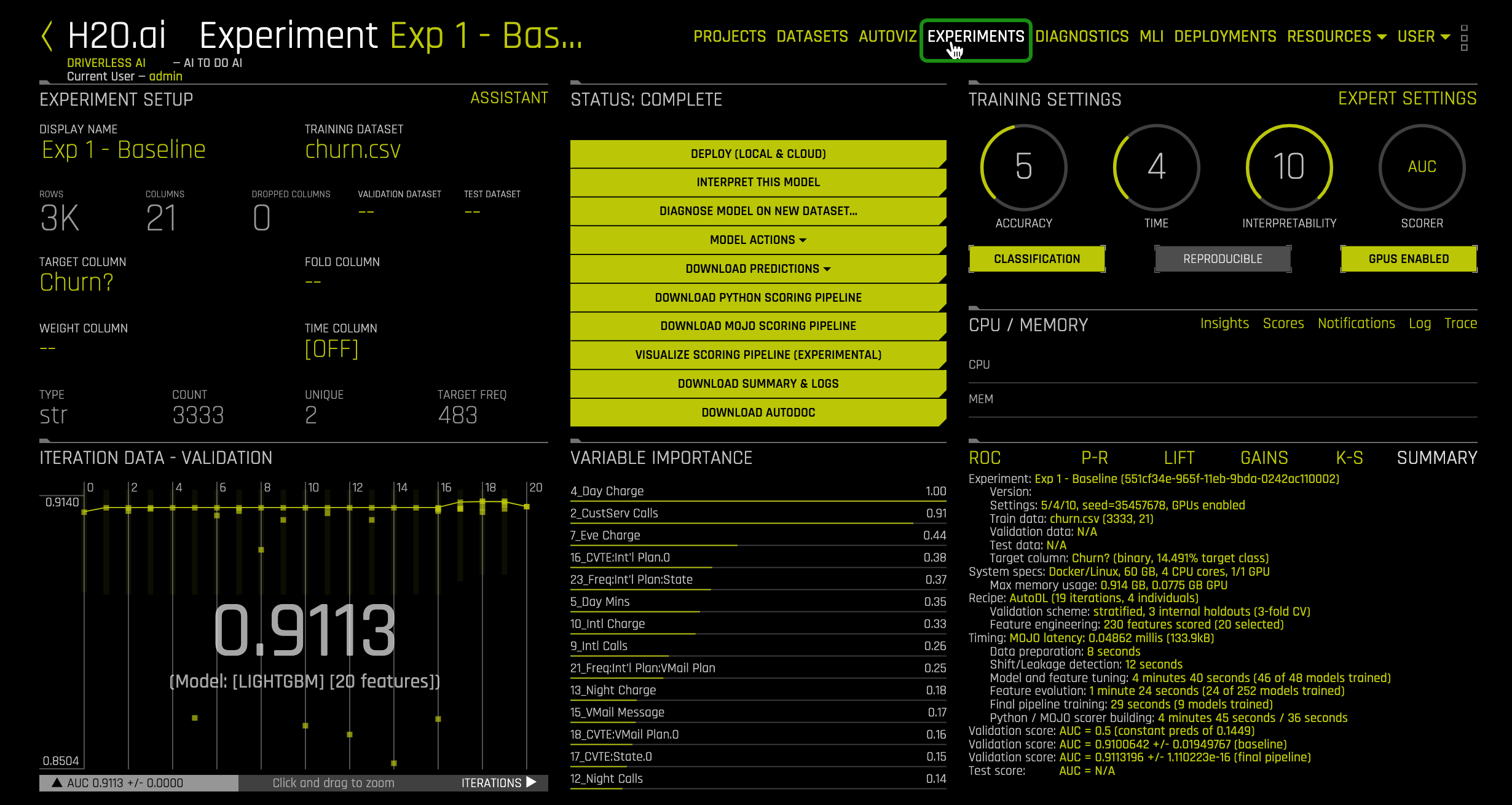
Task: Click DOWNLOAD AUTODOC button
Action: (x=758, y=412)
